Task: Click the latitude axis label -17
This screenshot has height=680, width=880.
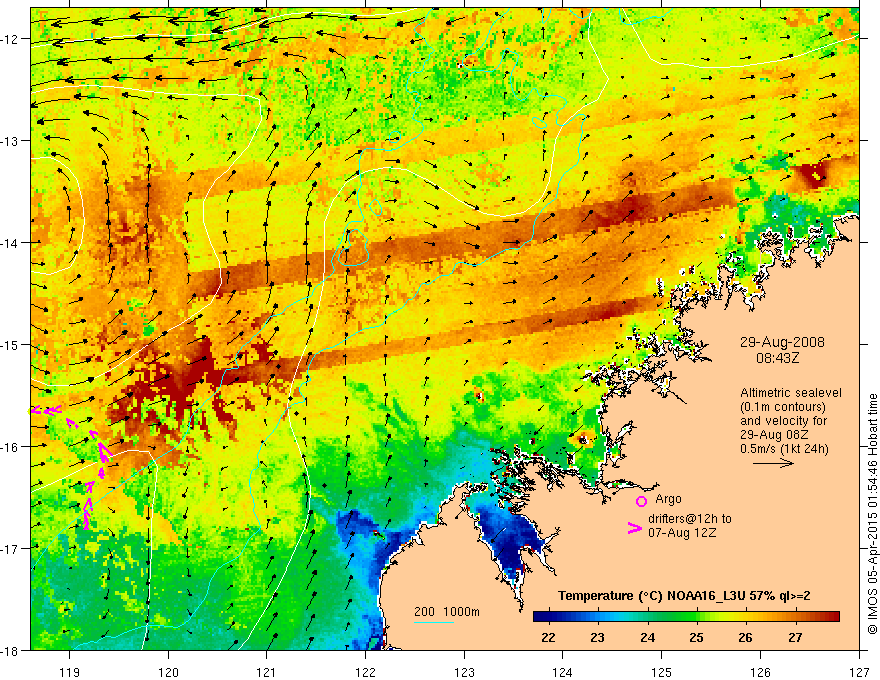Action: [x=11, y=549]
